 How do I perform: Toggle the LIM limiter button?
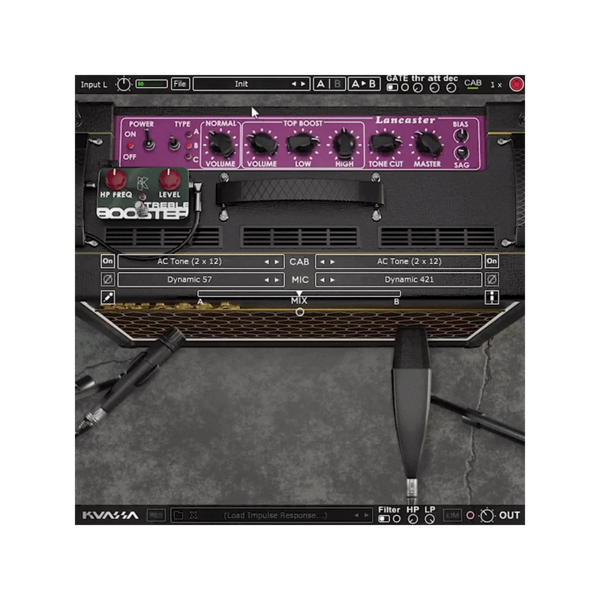452,515
